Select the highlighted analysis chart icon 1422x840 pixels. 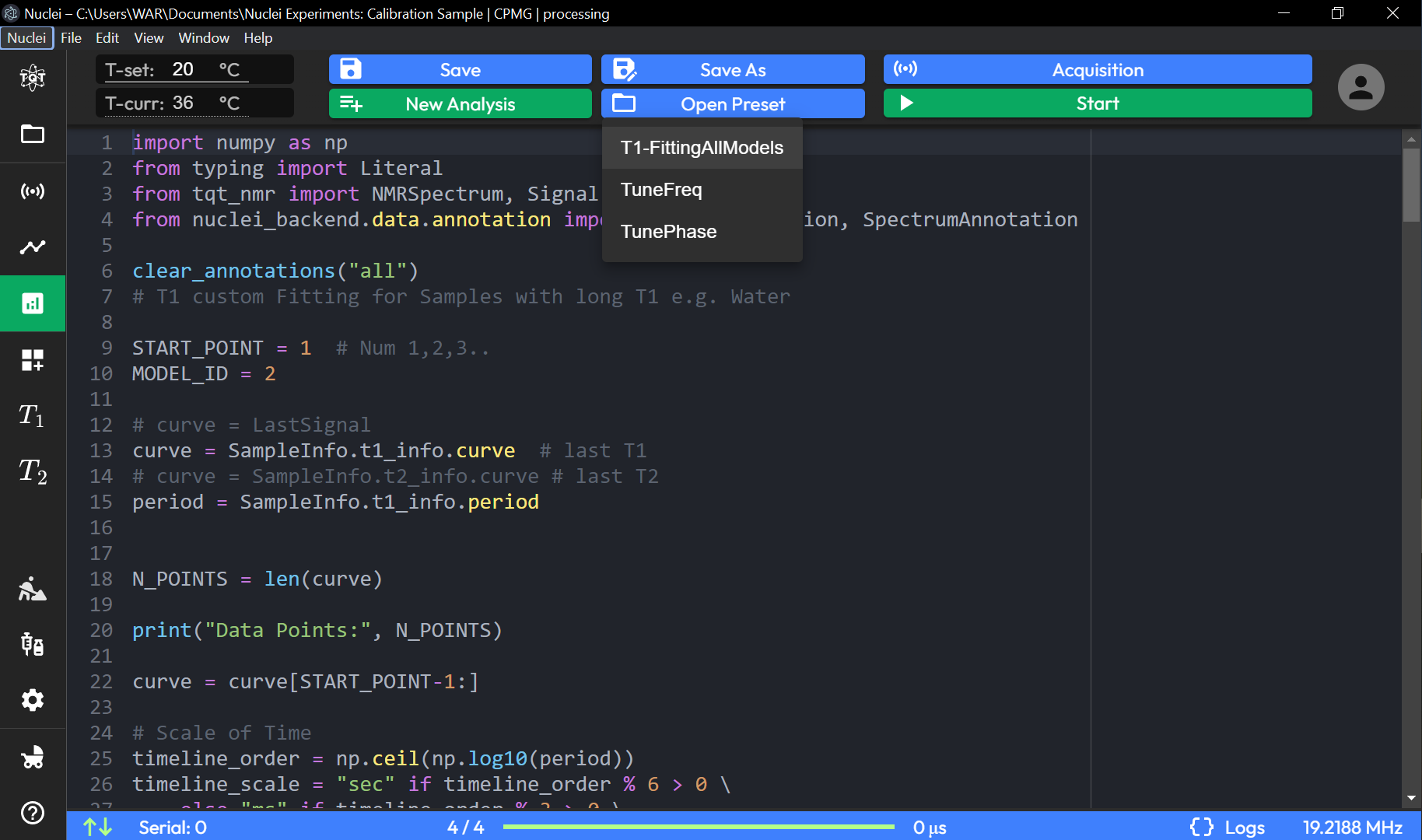pos(33,303)
